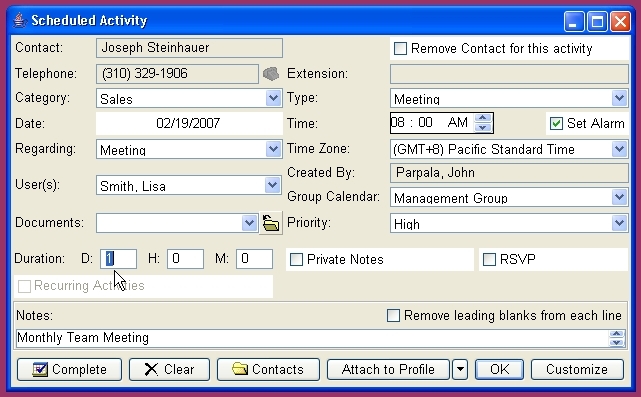Check Remove leading blanks from each line
Screen dimensions: 641x397
[393, 316]
